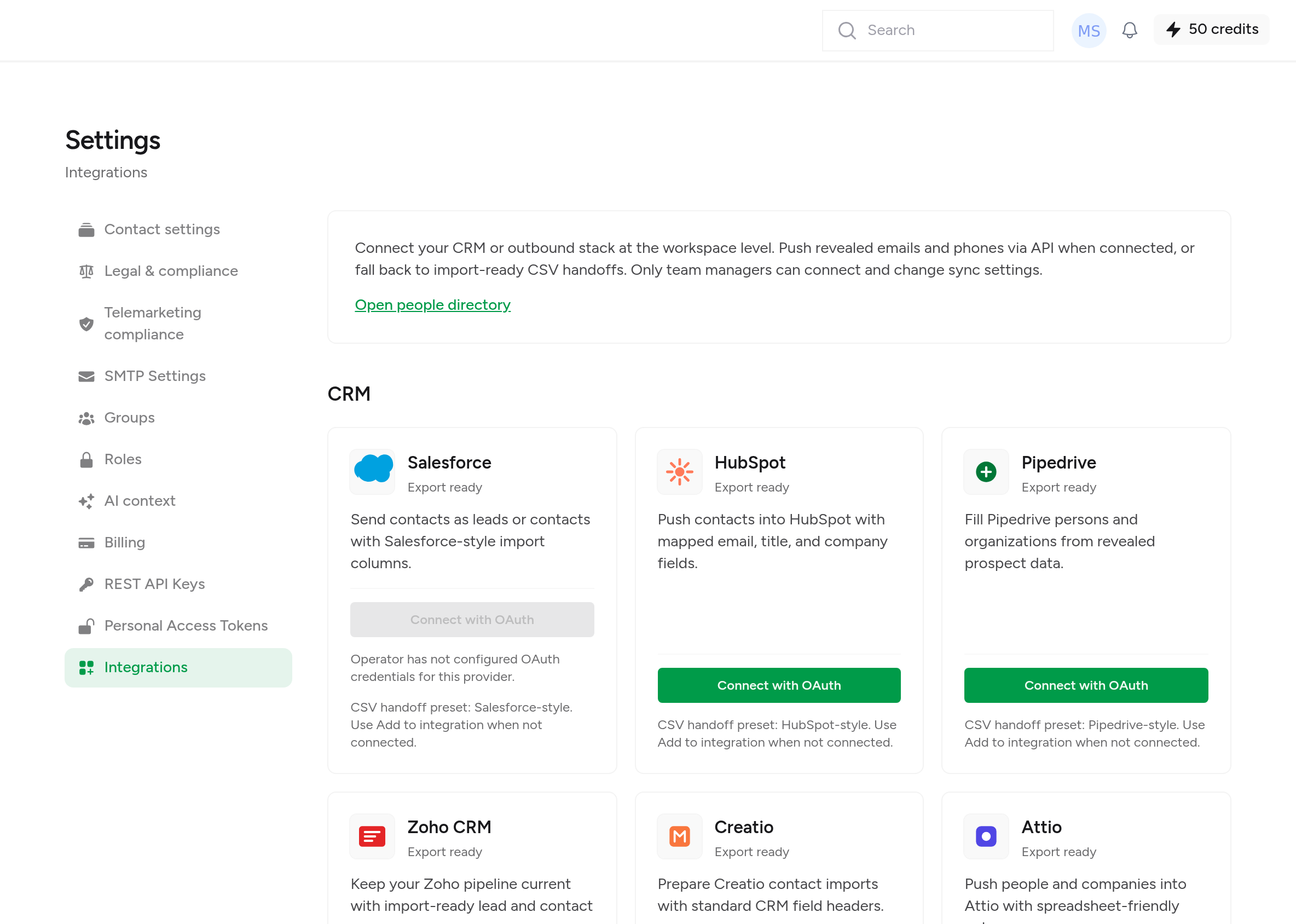Click the SMTP Settings envelope icon
The height and width of the screenshot is (924, 1296).
[86, 377]
